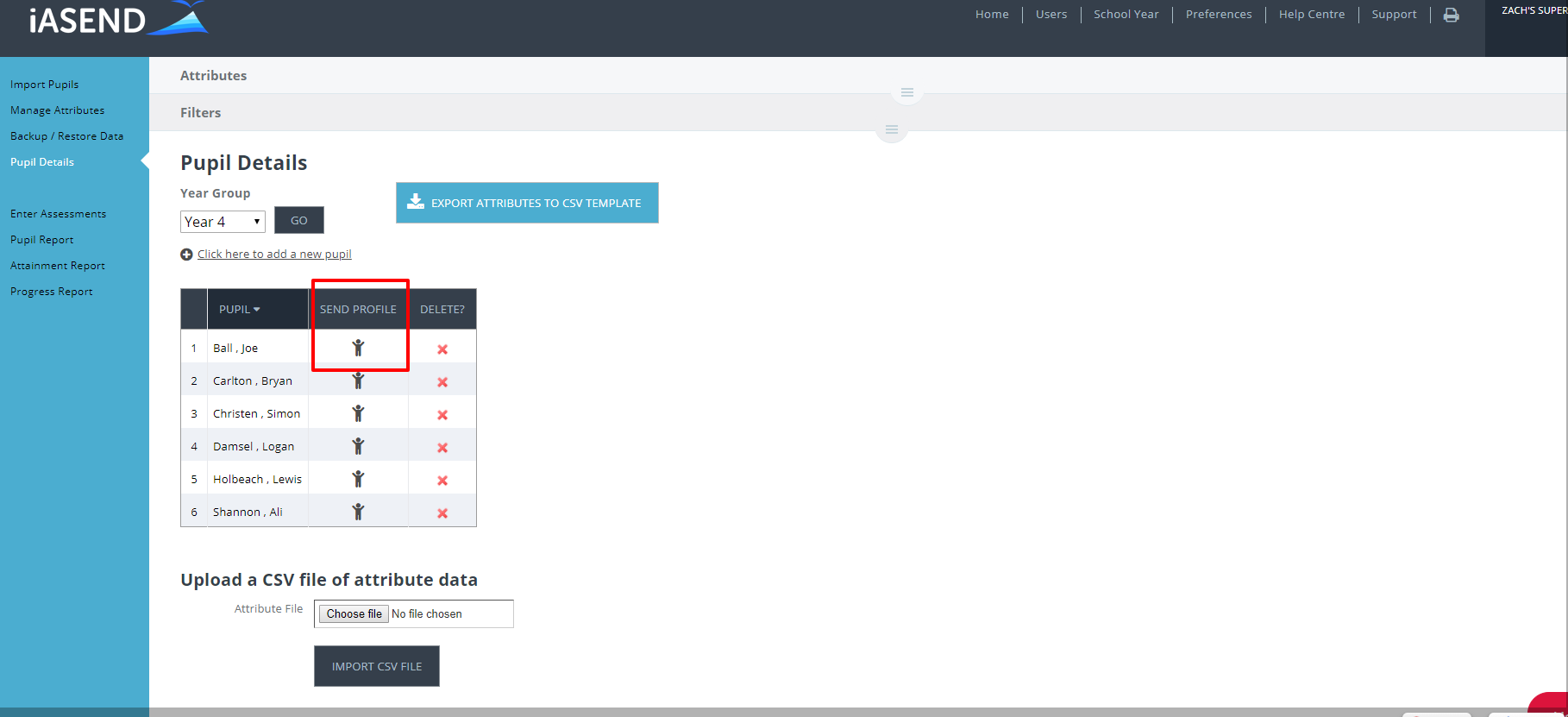Image resolution: width=1568 pixels, height=717 pixels.
Task: Click pupil name Holbeach, Lewis
Action: [x=258, y=479]
